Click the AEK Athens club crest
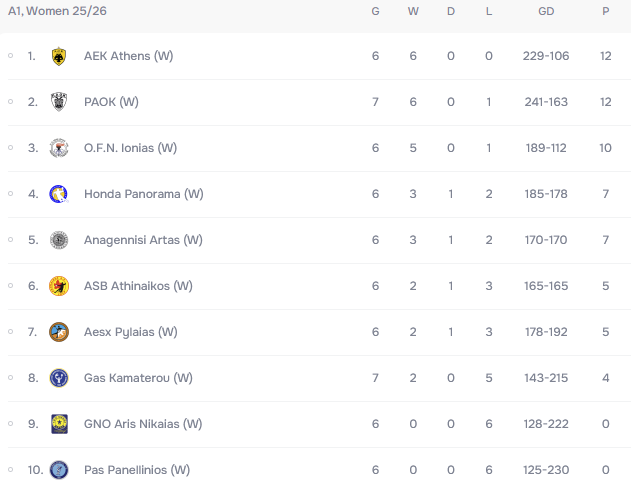631x487 pixels. (59, 56)
